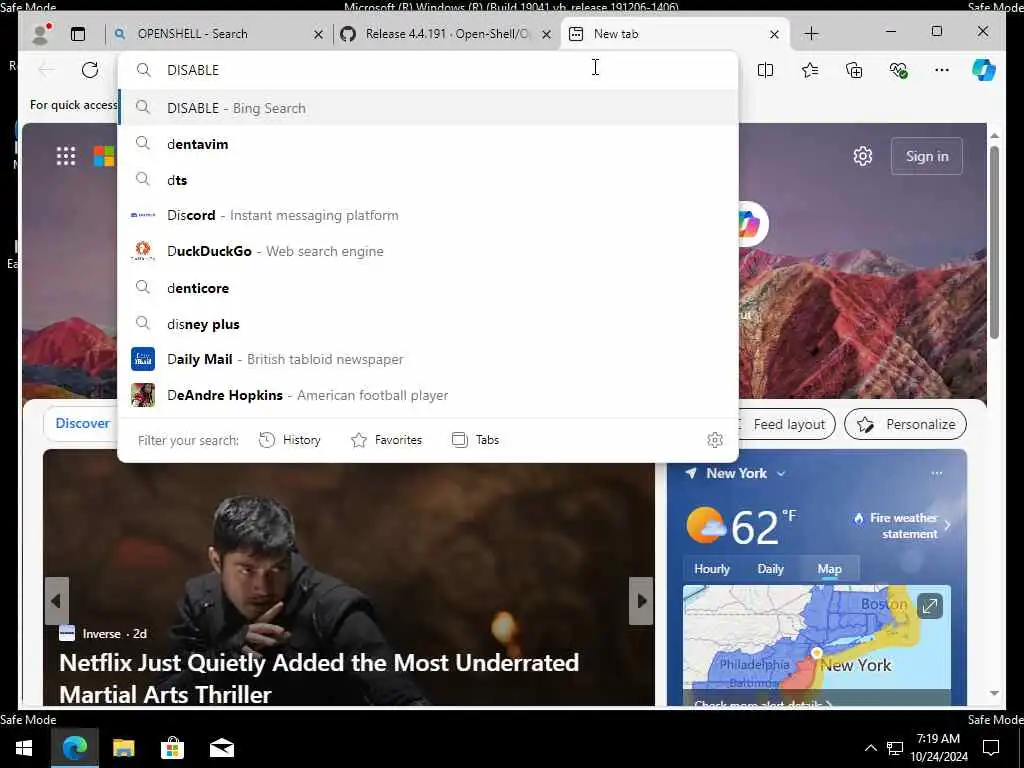Viewport: 1024px width, 768px height.
Task: Go to the next news story arrow
Action: tap(641, 601)
